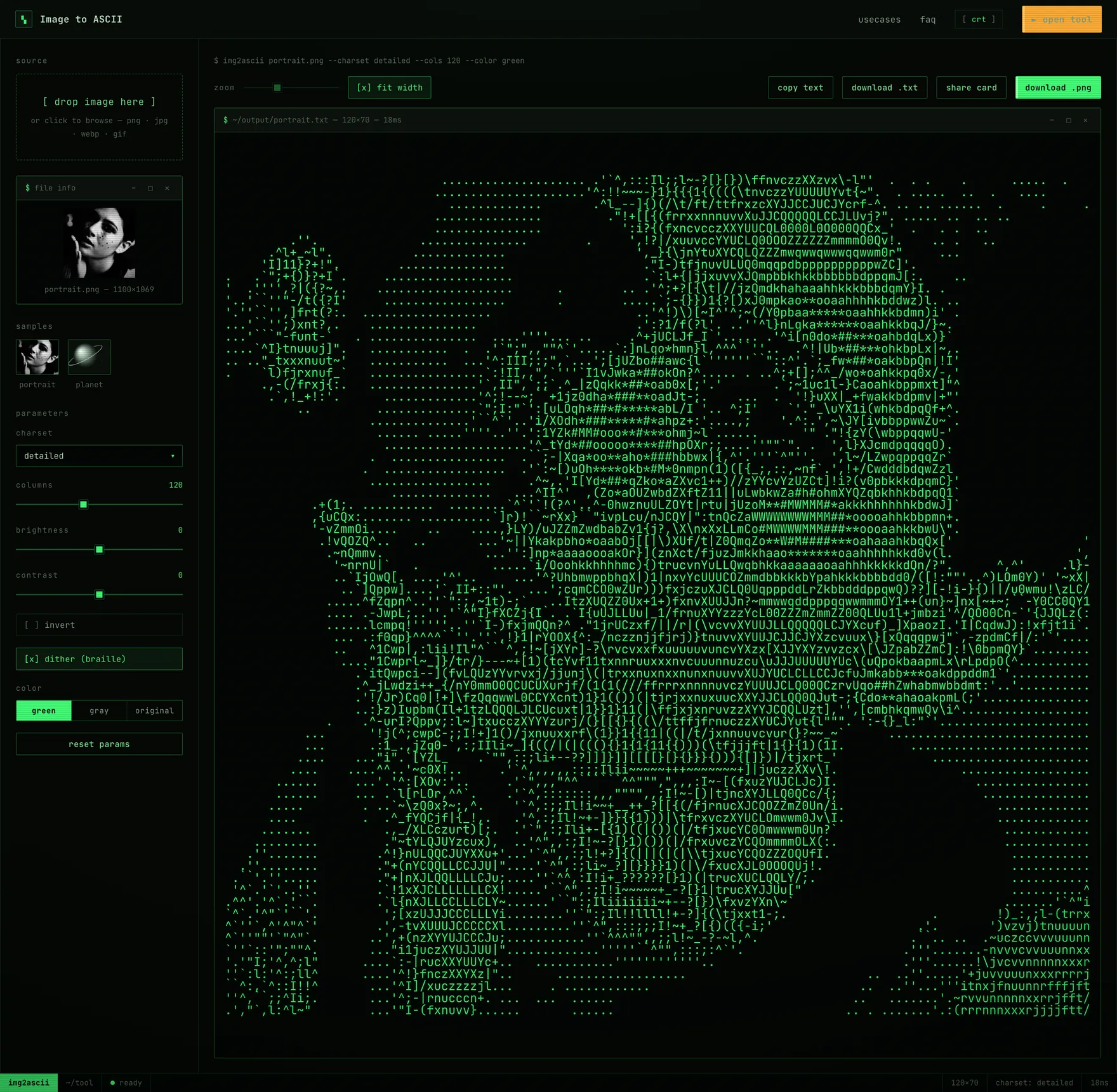The image size is (1117, 1092).
Task: Select the portrait sample thumbnail
Action: click(37, 357)
